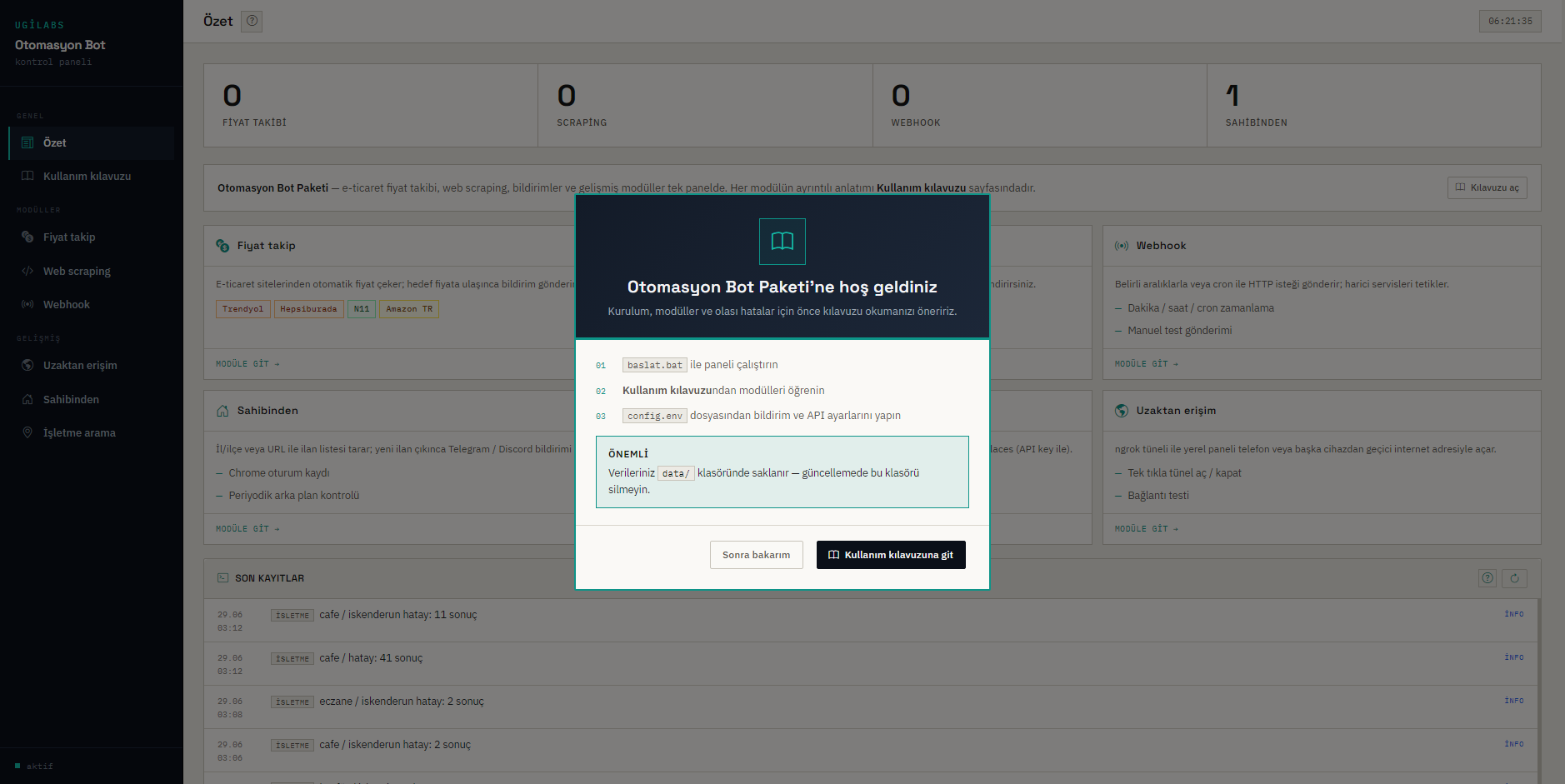1565x784 pixels.
Task: Follow MODÜLE GİT link in Webhook card
Action: (x=1146, y=364)
